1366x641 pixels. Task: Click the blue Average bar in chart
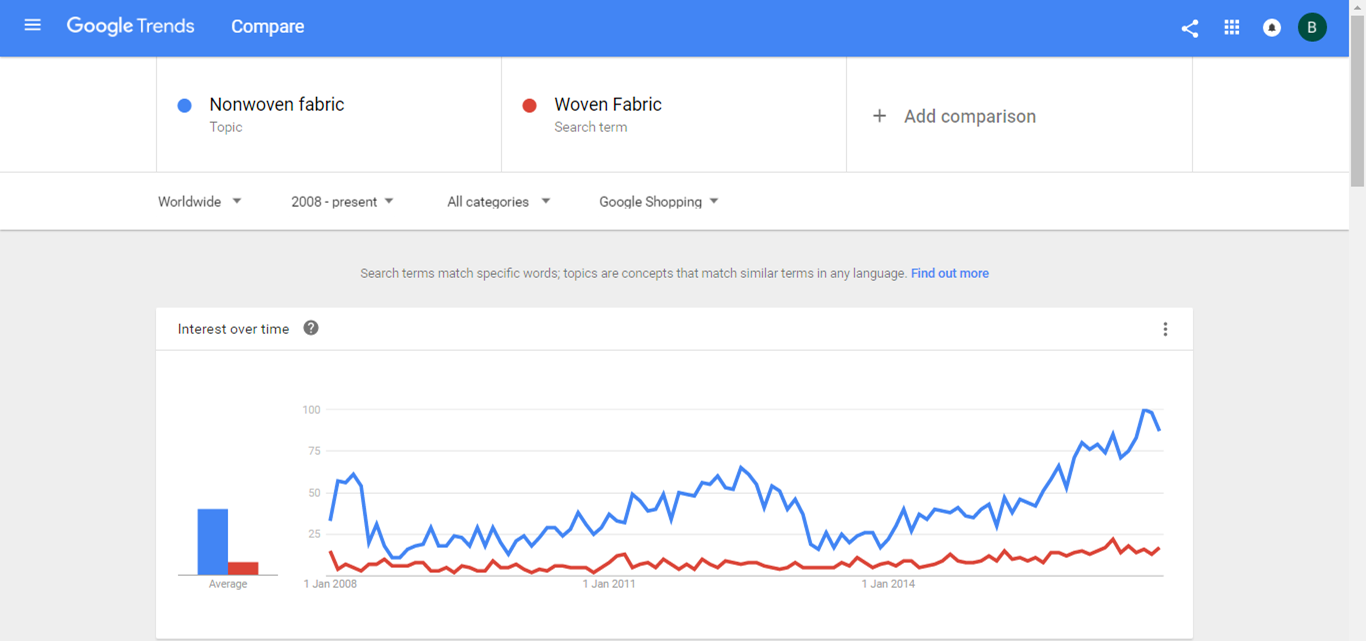pos(213,542)
